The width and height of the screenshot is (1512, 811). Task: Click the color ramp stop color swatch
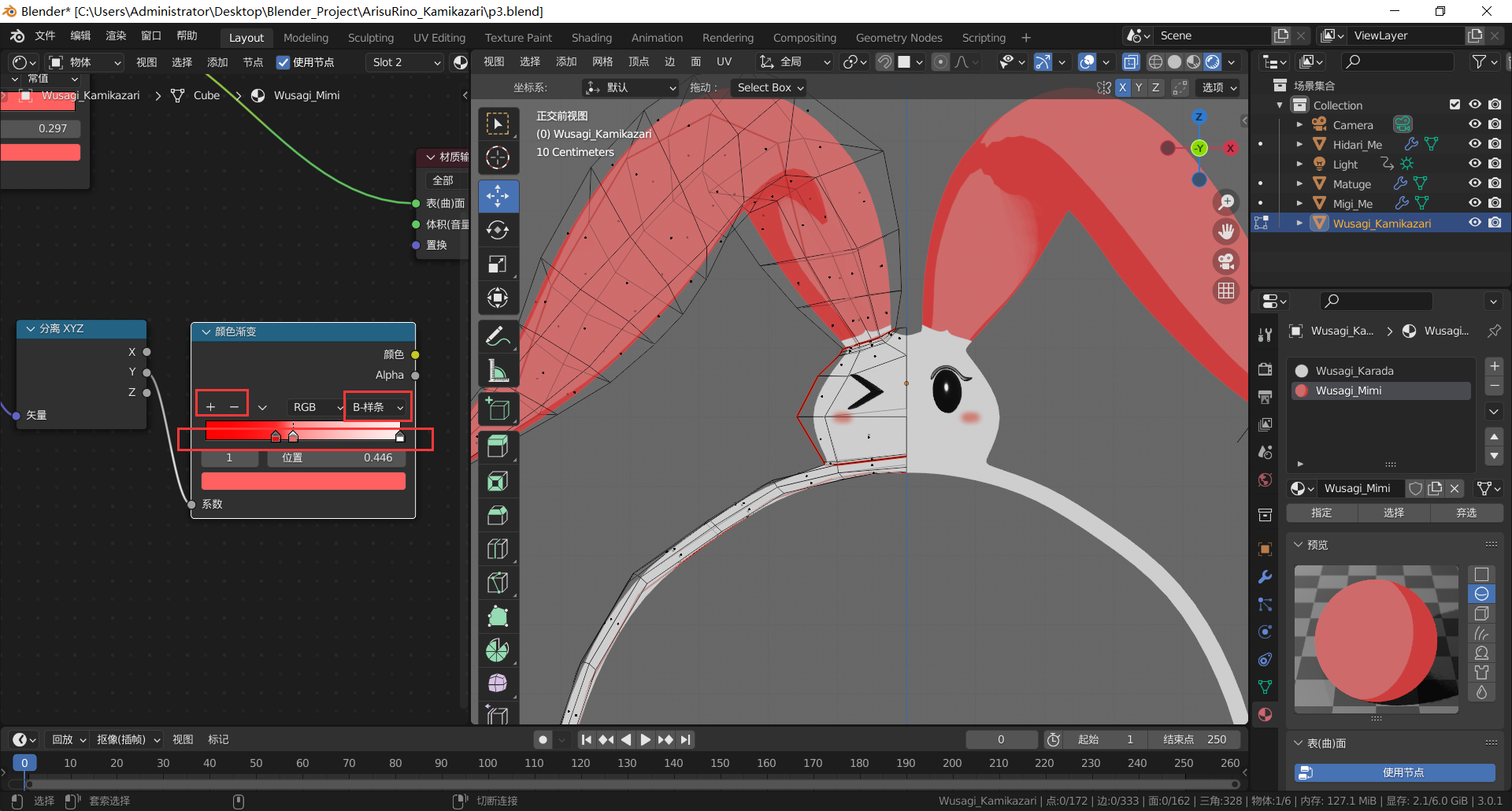303,481
